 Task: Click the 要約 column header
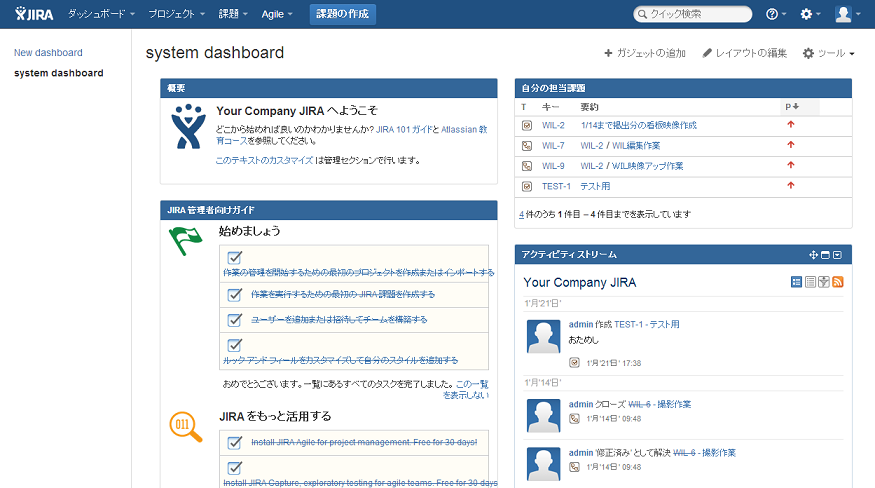pyautogui.click(x=589, y=107)
